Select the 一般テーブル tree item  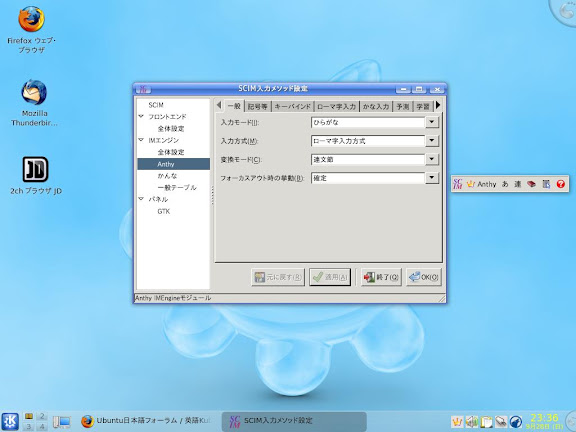pyautogui.click(x=177, y=187)
